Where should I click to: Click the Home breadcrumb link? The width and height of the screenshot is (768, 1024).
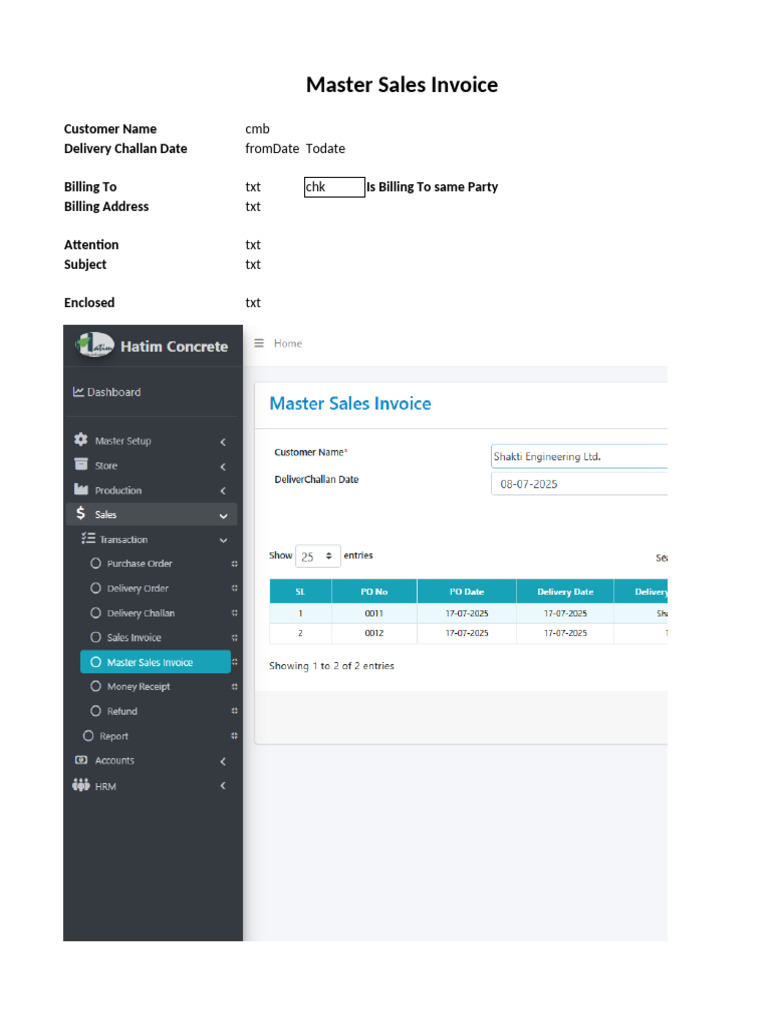click(x=287, y=343)
